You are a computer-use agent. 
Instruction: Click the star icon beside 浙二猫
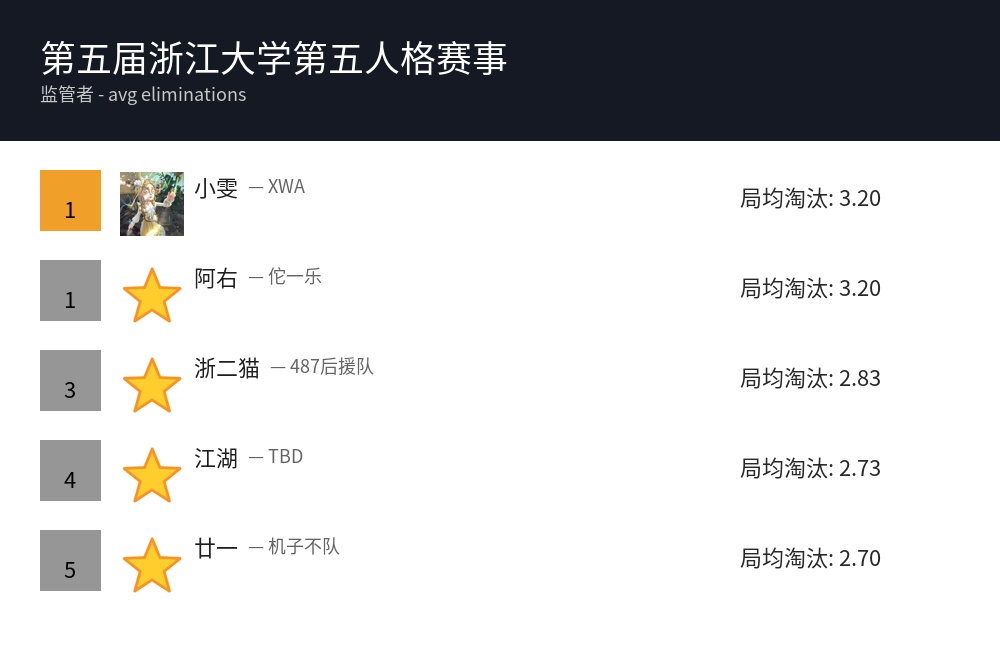[x=152, y=385]
